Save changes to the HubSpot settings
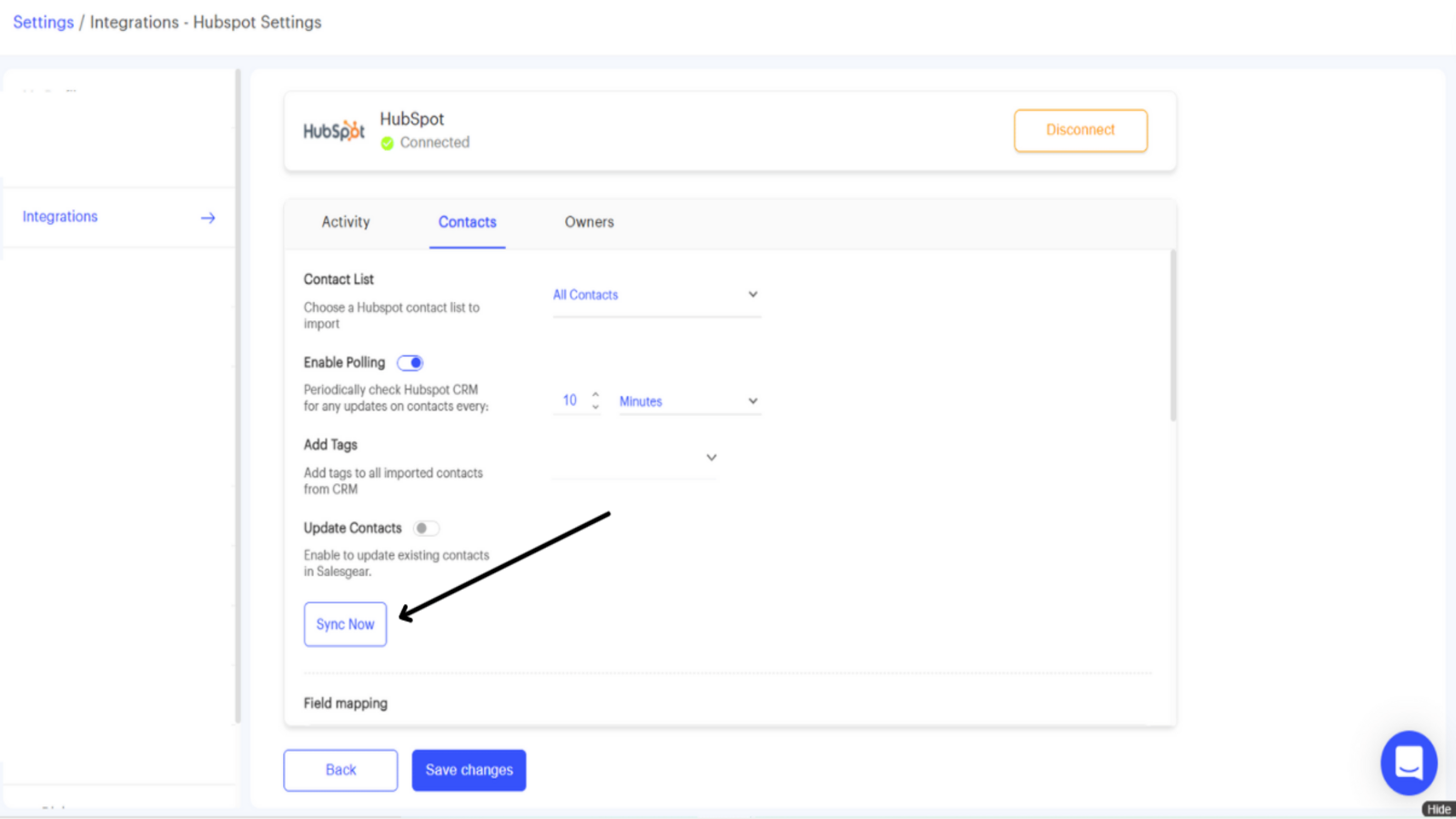The width and height of the screenshot is (1456, 819). (x=469, y=770)
